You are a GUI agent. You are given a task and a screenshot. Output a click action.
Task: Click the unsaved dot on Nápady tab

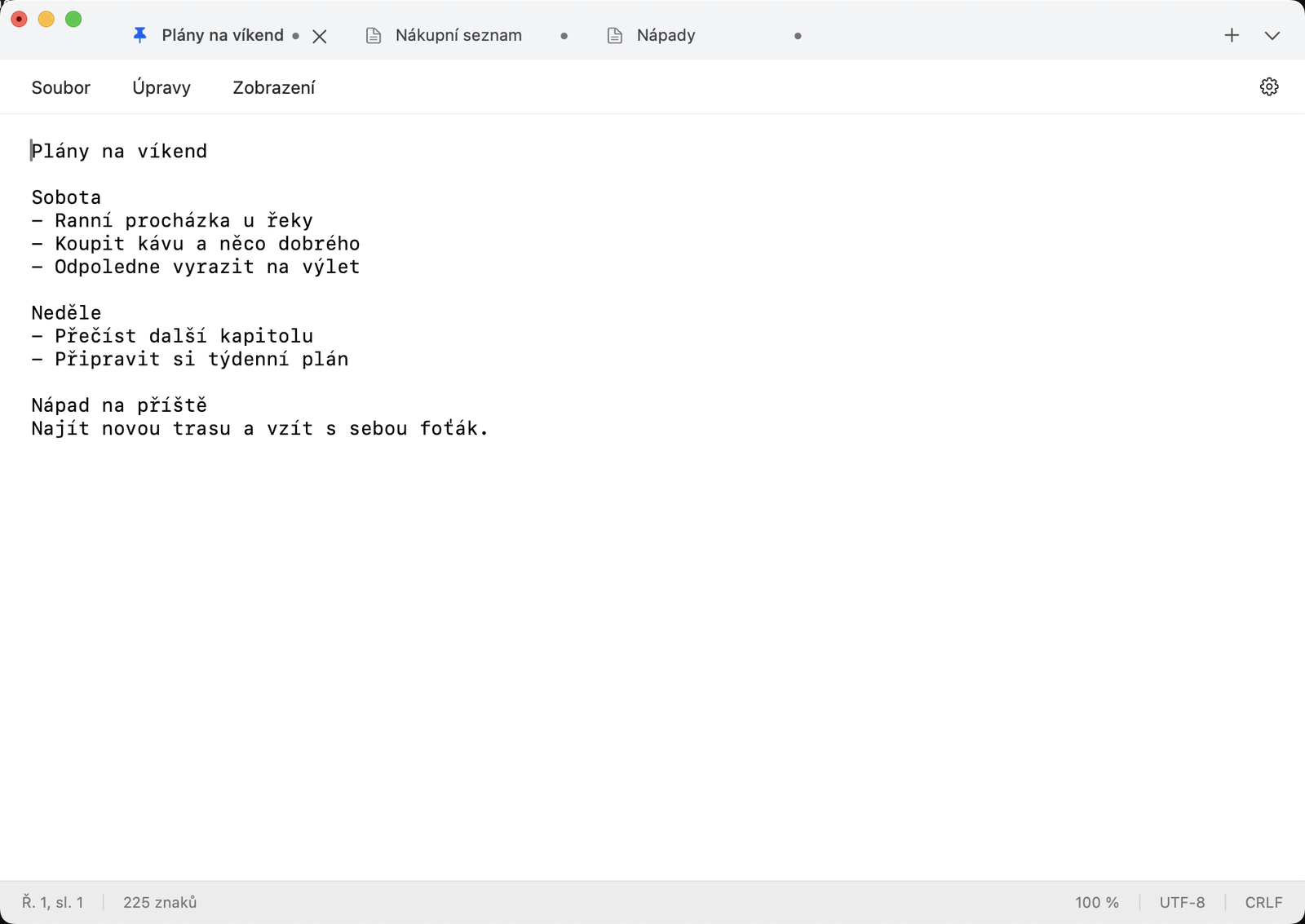[x=798, y=36]
